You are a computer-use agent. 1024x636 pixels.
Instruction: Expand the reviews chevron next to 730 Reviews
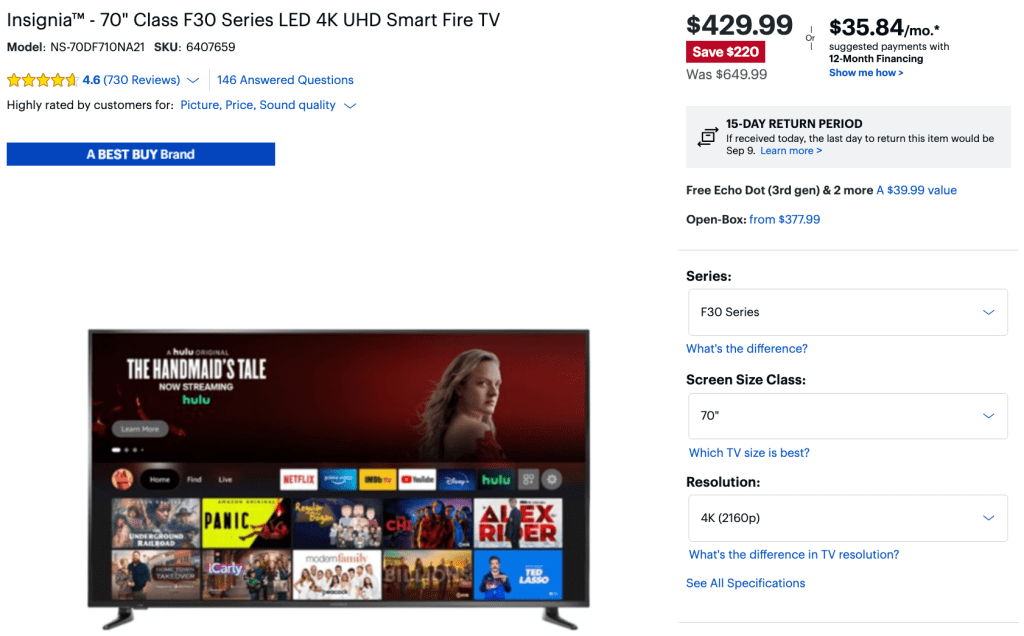[193, 80]
